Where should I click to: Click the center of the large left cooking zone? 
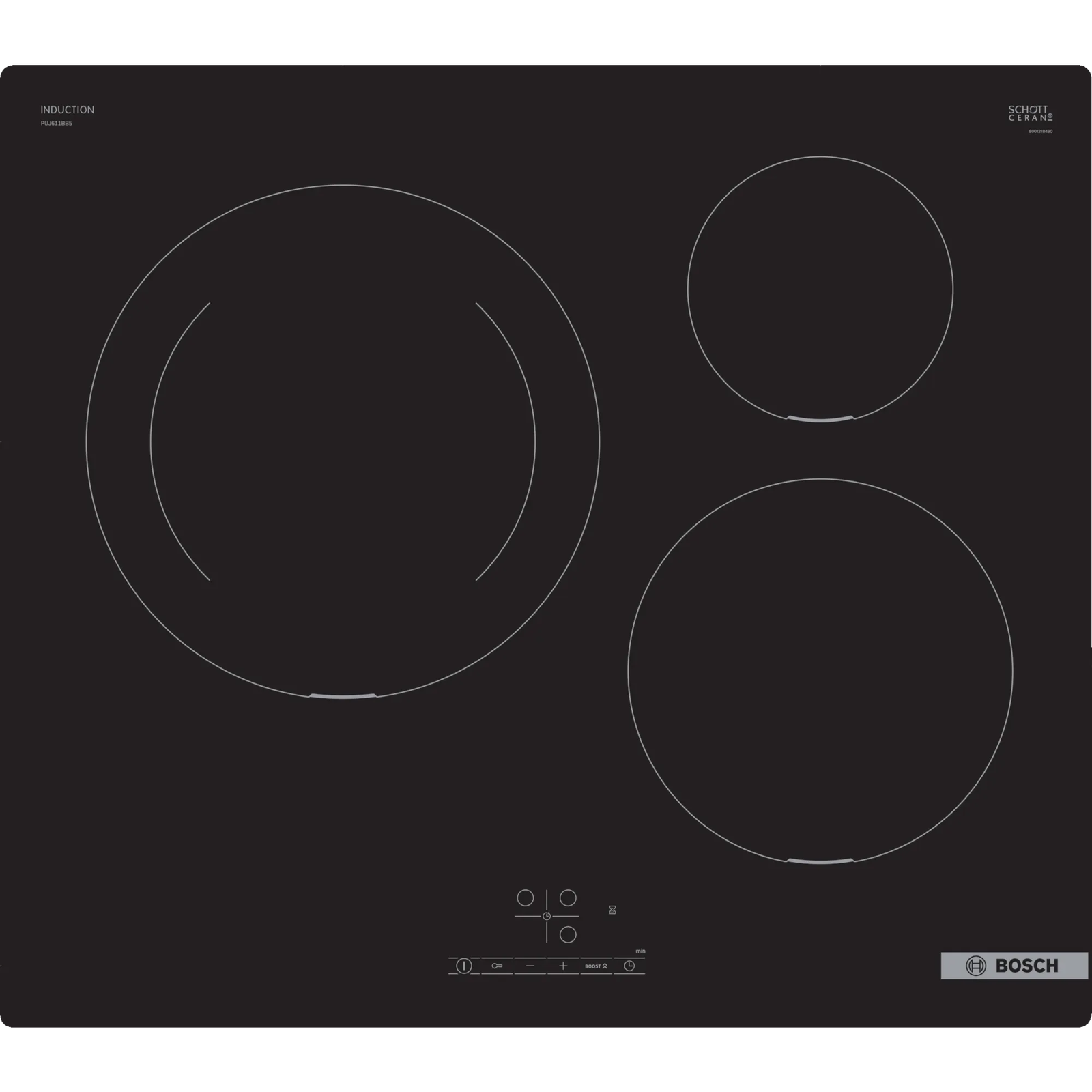coord(343,442)
